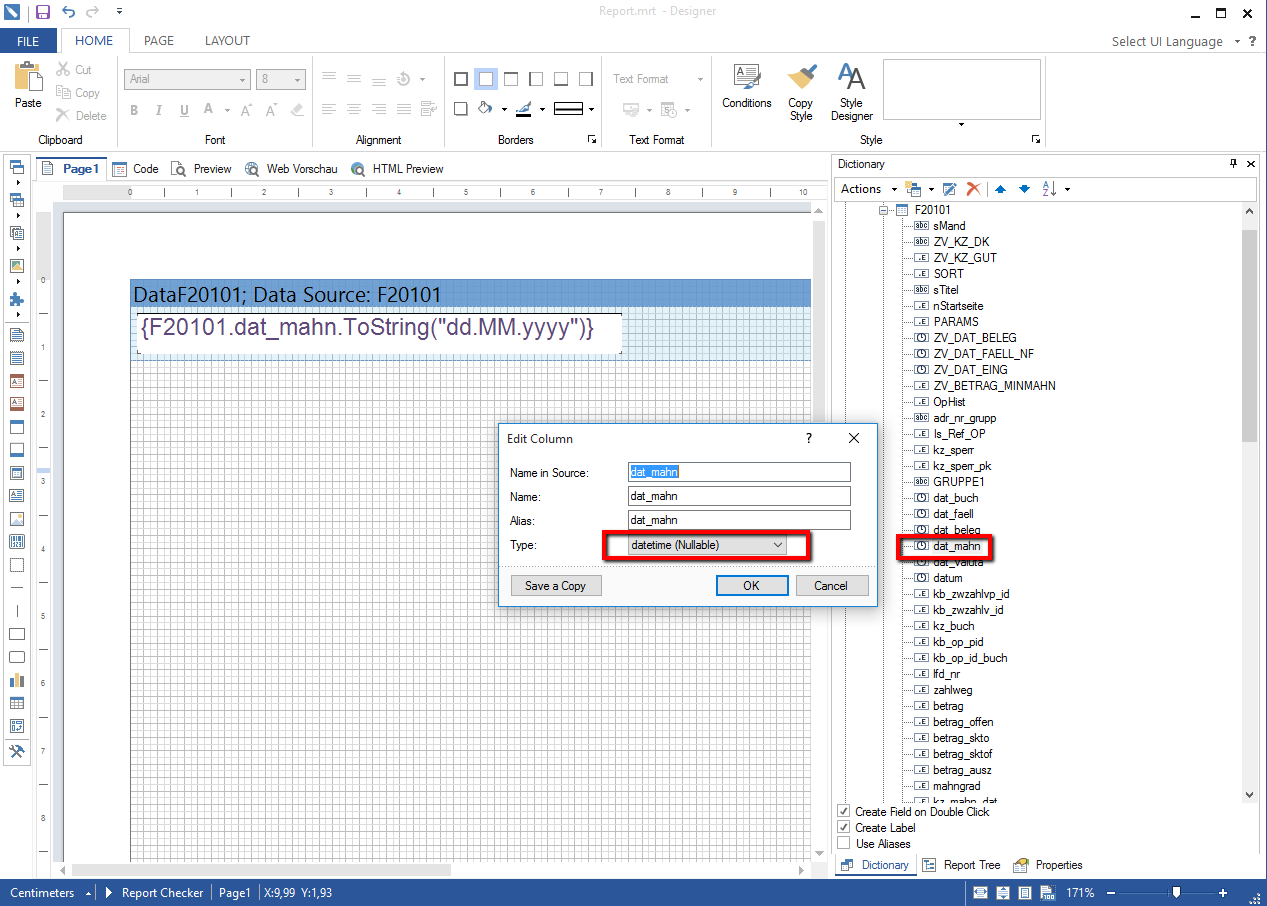
Task: Switch to the Report Tree tab
Action: (961, 865)
